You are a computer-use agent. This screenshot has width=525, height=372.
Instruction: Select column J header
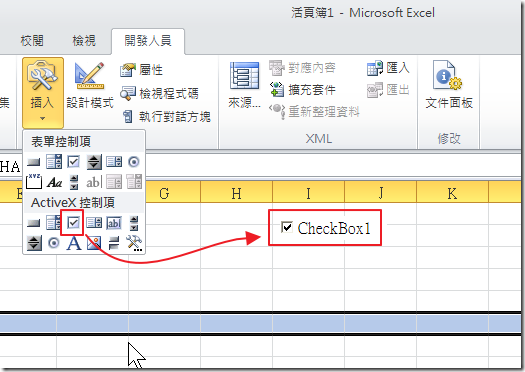pos(380,193)
